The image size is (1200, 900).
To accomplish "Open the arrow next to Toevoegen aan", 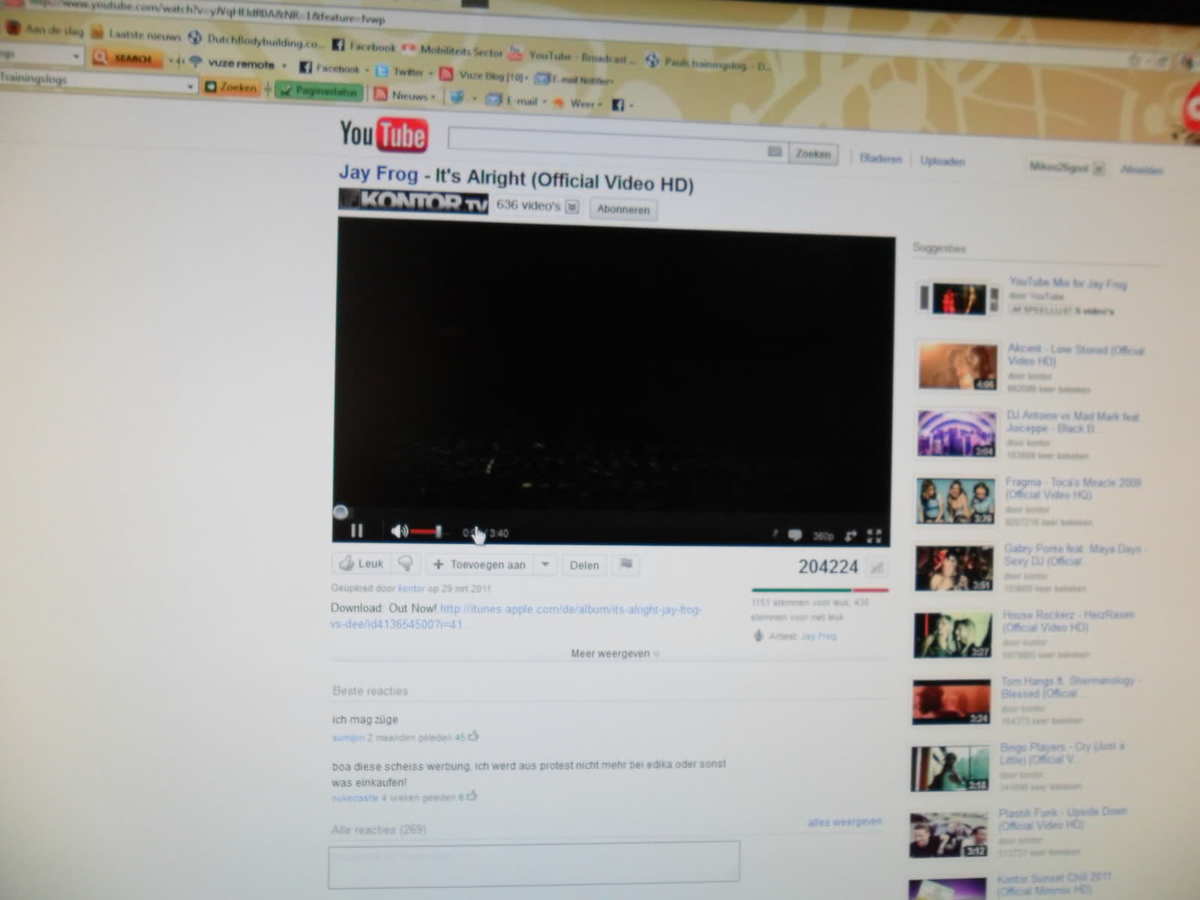I will coord(545,565).
